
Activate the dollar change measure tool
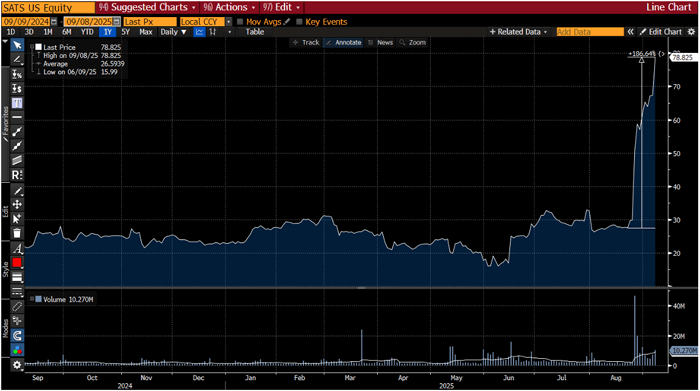[x=17, y=88]
